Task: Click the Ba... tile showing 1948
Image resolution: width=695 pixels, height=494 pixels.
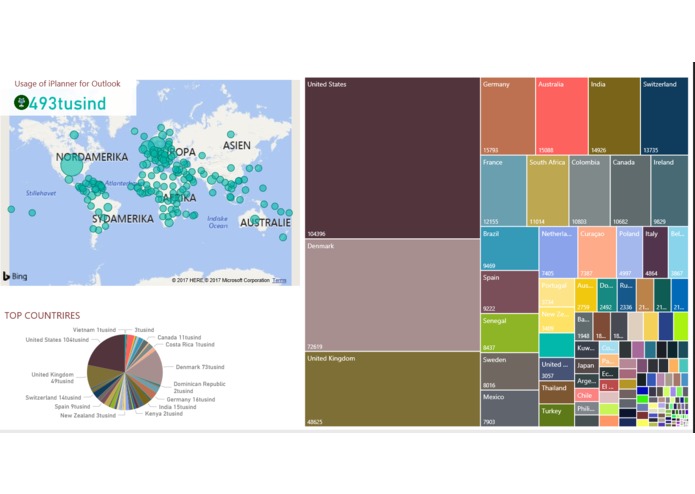Action: (584, 326)
